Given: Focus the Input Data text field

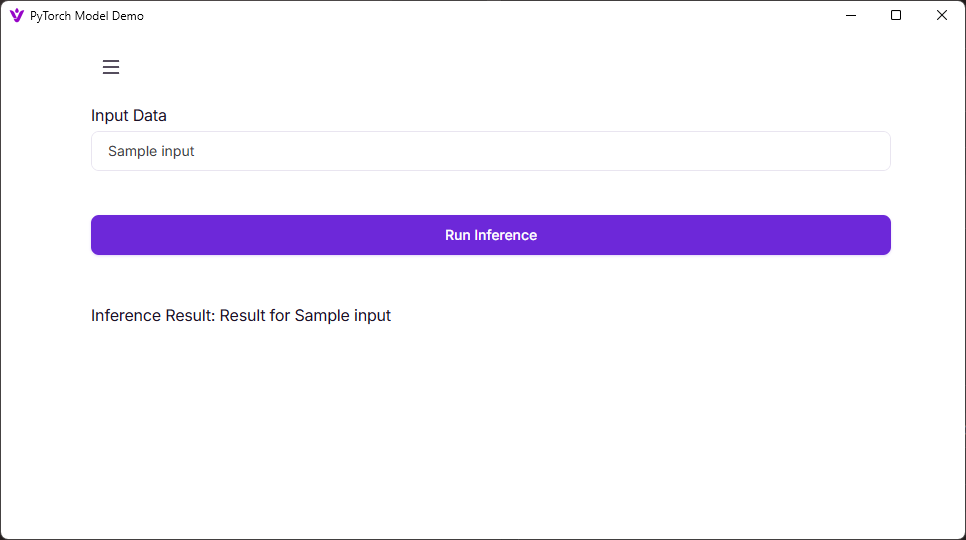Looking at the screenshot, I should click(490, 151).
